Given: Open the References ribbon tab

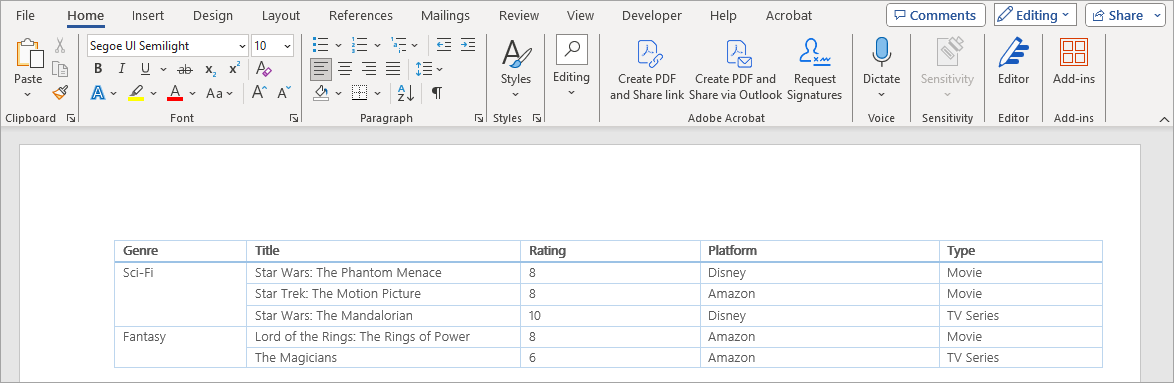Looking at the screenshot, I should [x=361, y=15].
